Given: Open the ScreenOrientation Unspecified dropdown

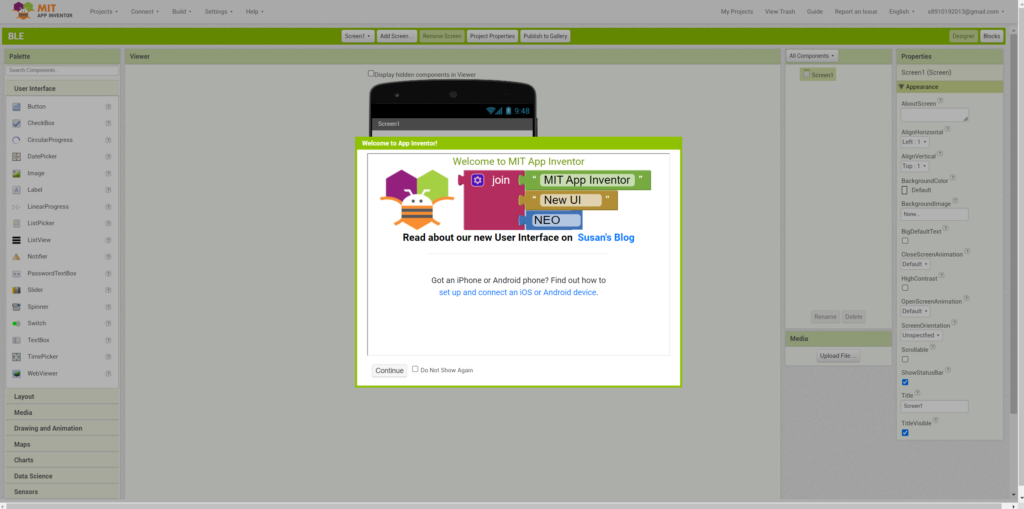Looking at the screenshot, I should pos(921,335).
